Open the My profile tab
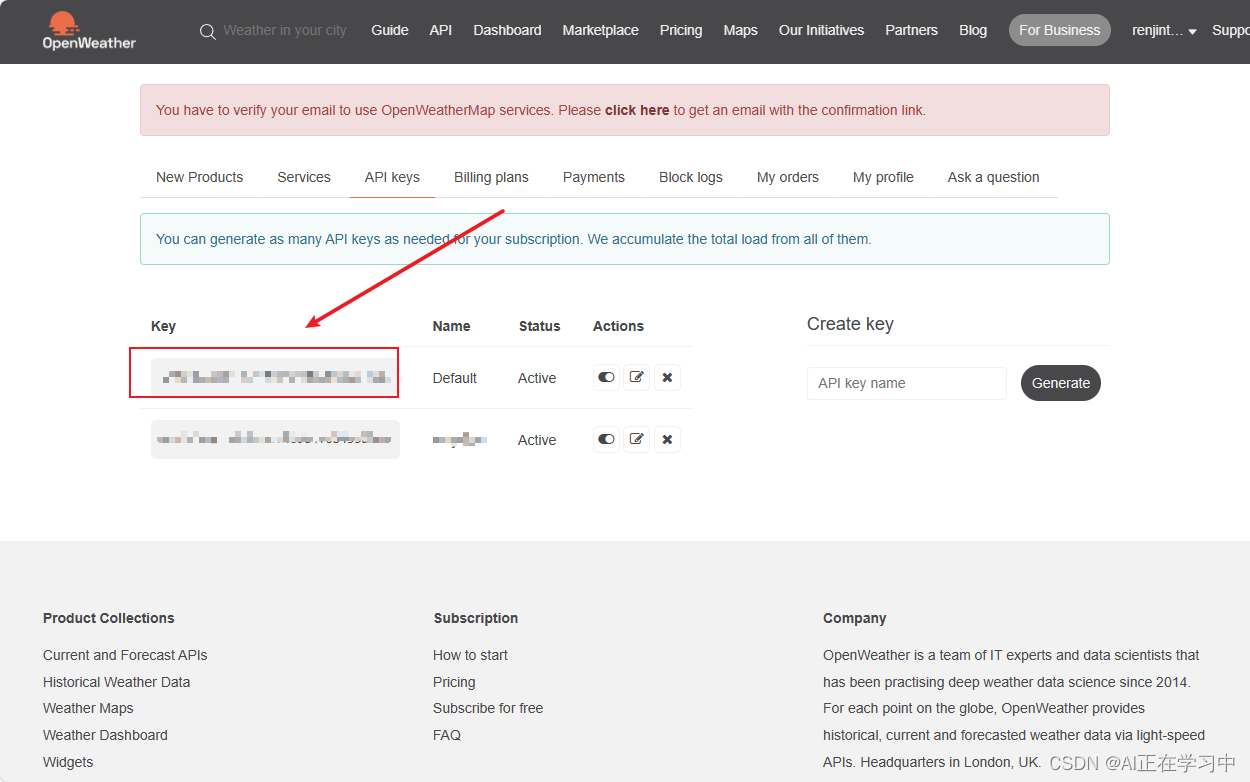 (x=883, y=177)
